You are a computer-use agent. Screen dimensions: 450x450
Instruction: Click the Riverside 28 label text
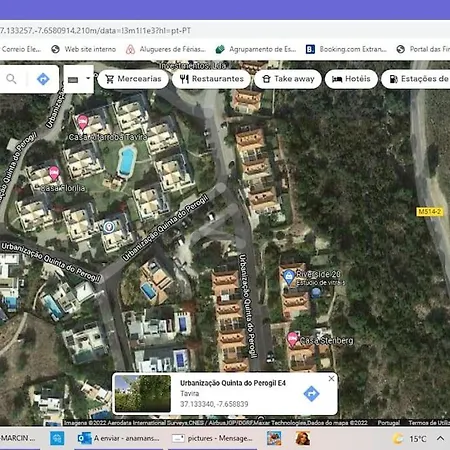318,274
